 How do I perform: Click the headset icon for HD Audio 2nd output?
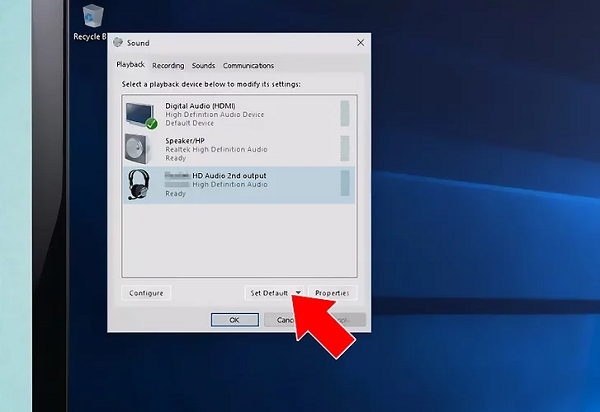[x=139, y=184]
